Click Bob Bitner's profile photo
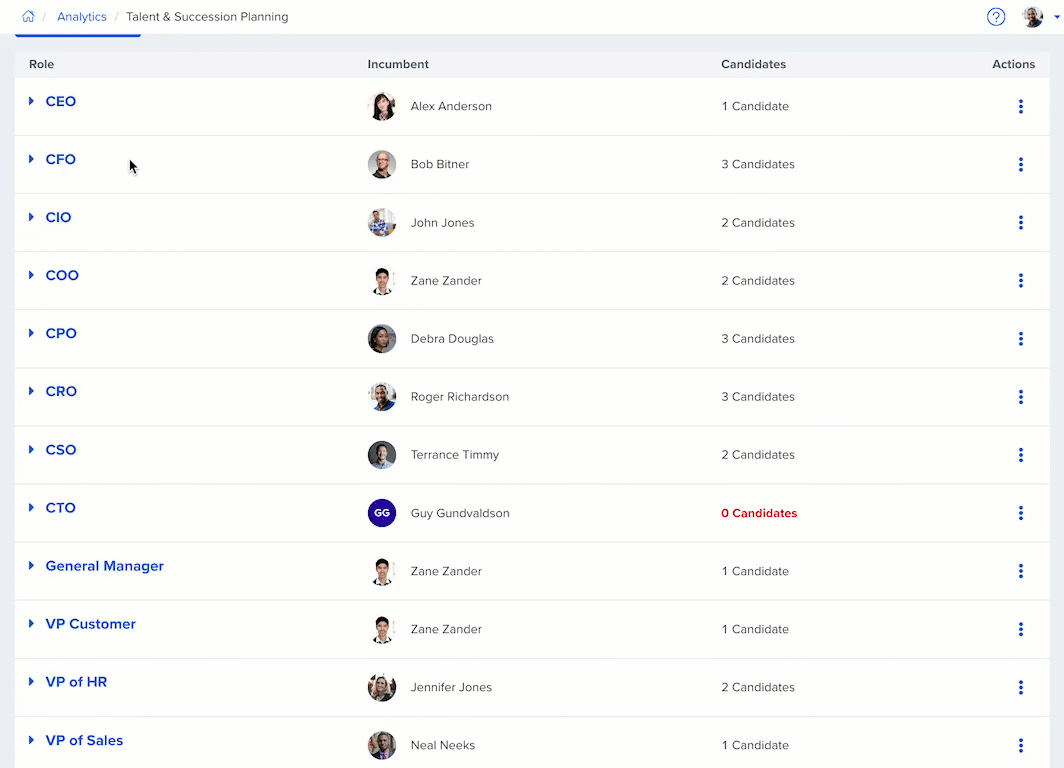This screenshot has height=768, width=1064. [x=382, y=165]
